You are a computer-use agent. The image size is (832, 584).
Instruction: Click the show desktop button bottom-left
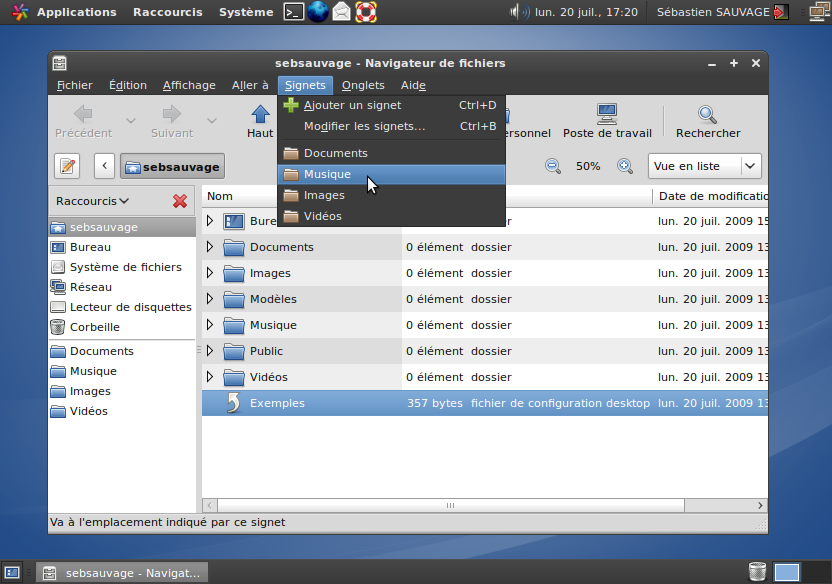(12, 572)
